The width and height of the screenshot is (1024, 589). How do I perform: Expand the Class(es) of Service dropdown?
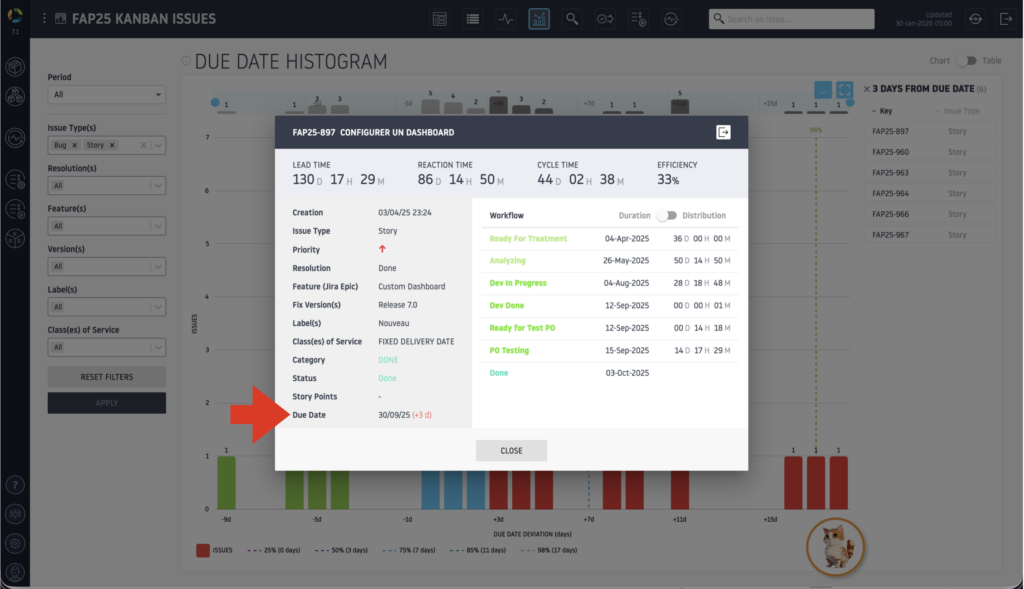106,347
